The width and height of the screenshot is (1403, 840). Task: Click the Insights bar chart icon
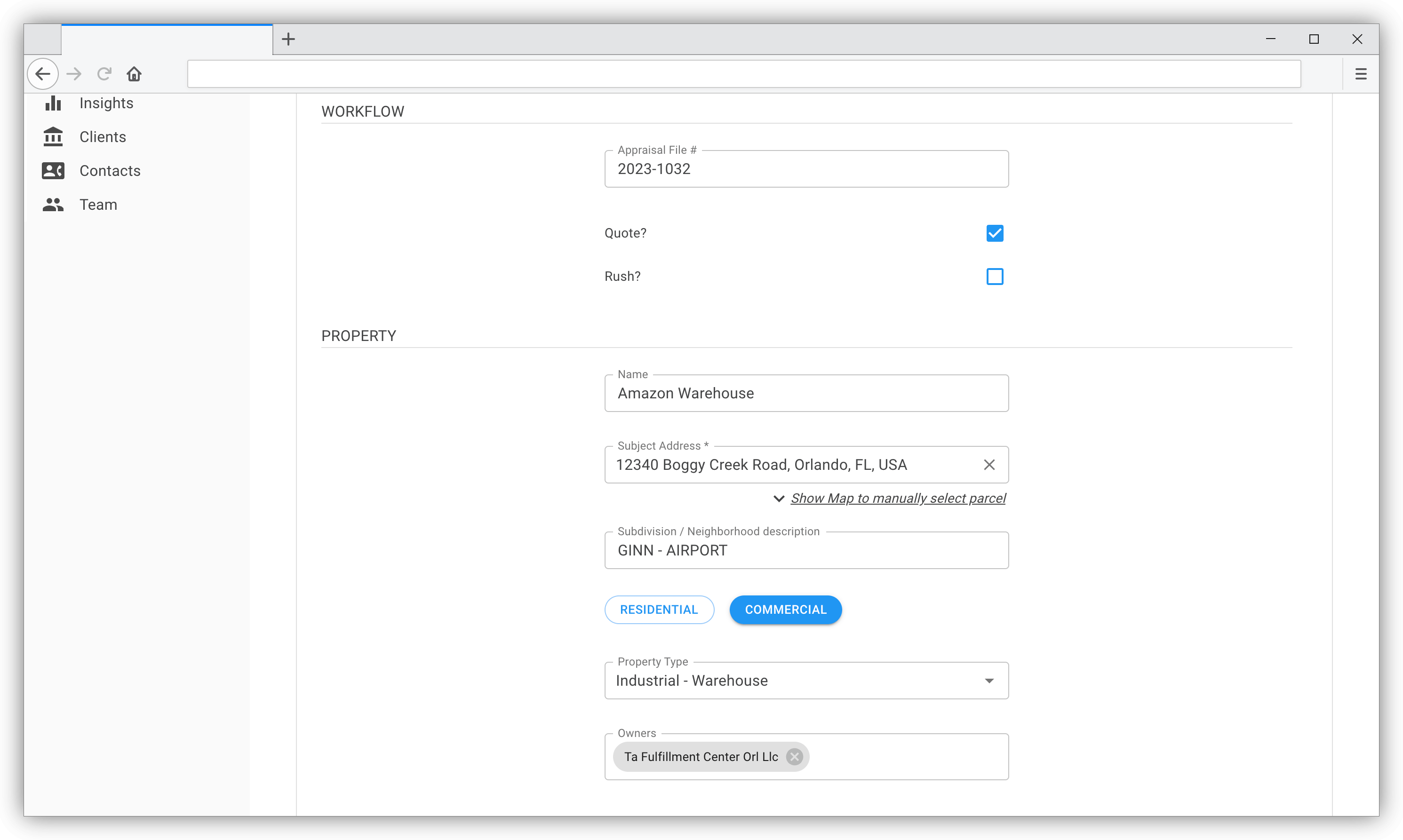coord(53,103)
